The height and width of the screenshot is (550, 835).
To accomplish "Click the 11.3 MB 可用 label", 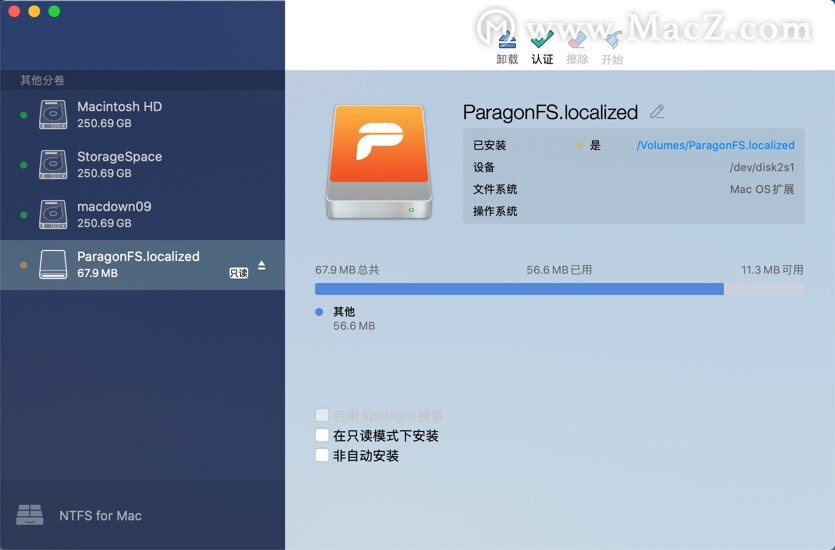I will (x=772, y=270).
